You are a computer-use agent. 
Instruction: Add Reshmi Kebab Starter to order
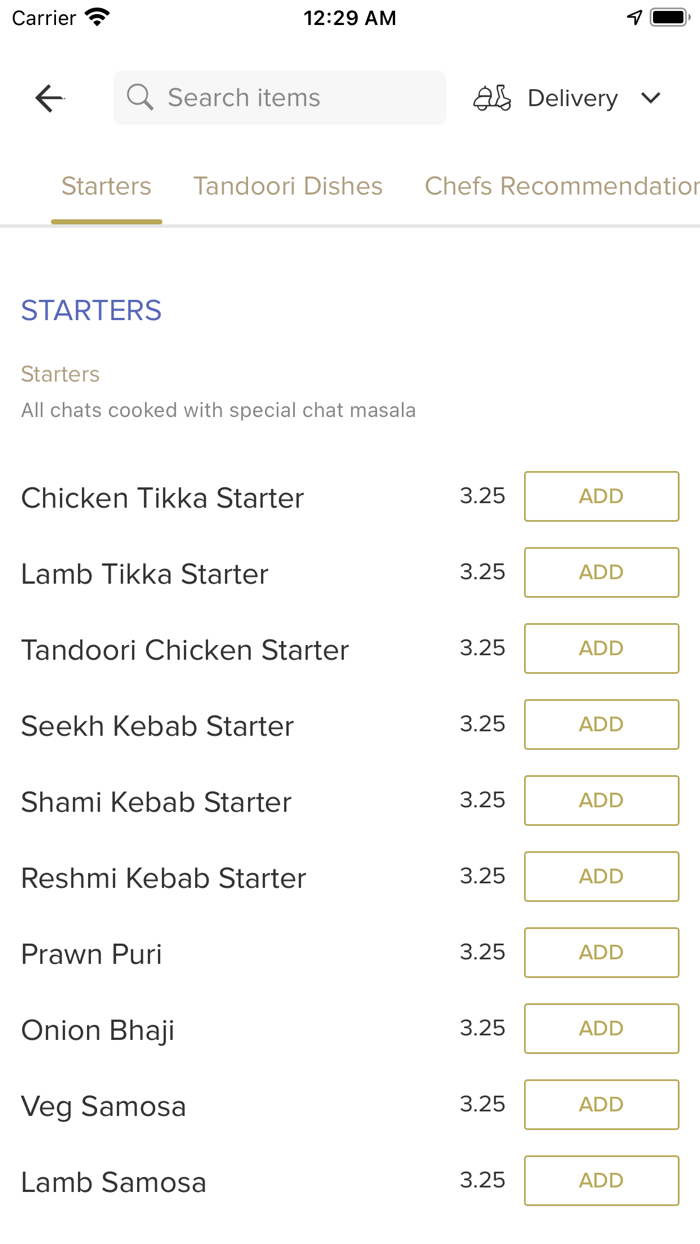point(601,877)
